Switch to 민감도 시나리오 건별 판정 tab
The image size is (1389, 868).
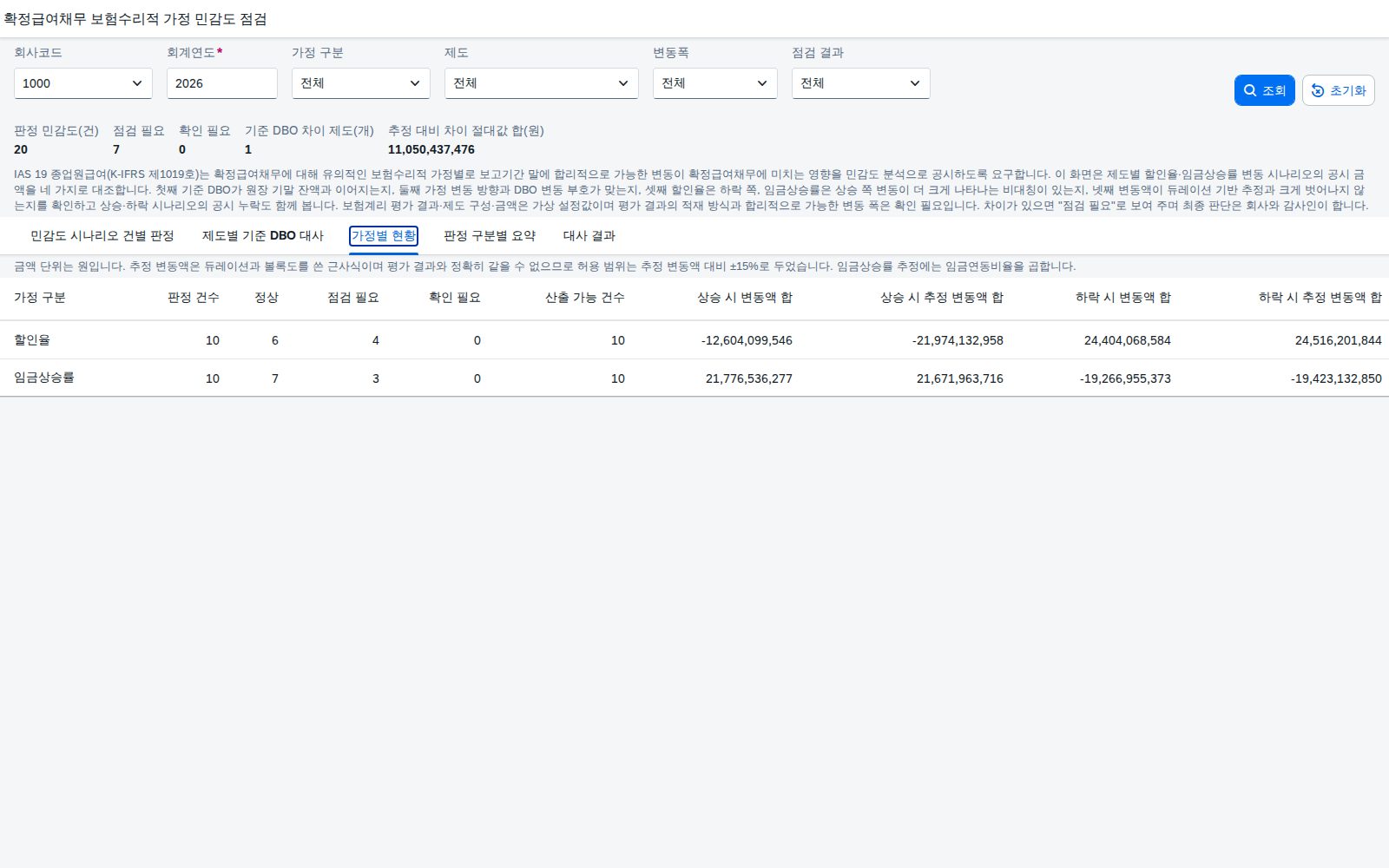(102, 236)
